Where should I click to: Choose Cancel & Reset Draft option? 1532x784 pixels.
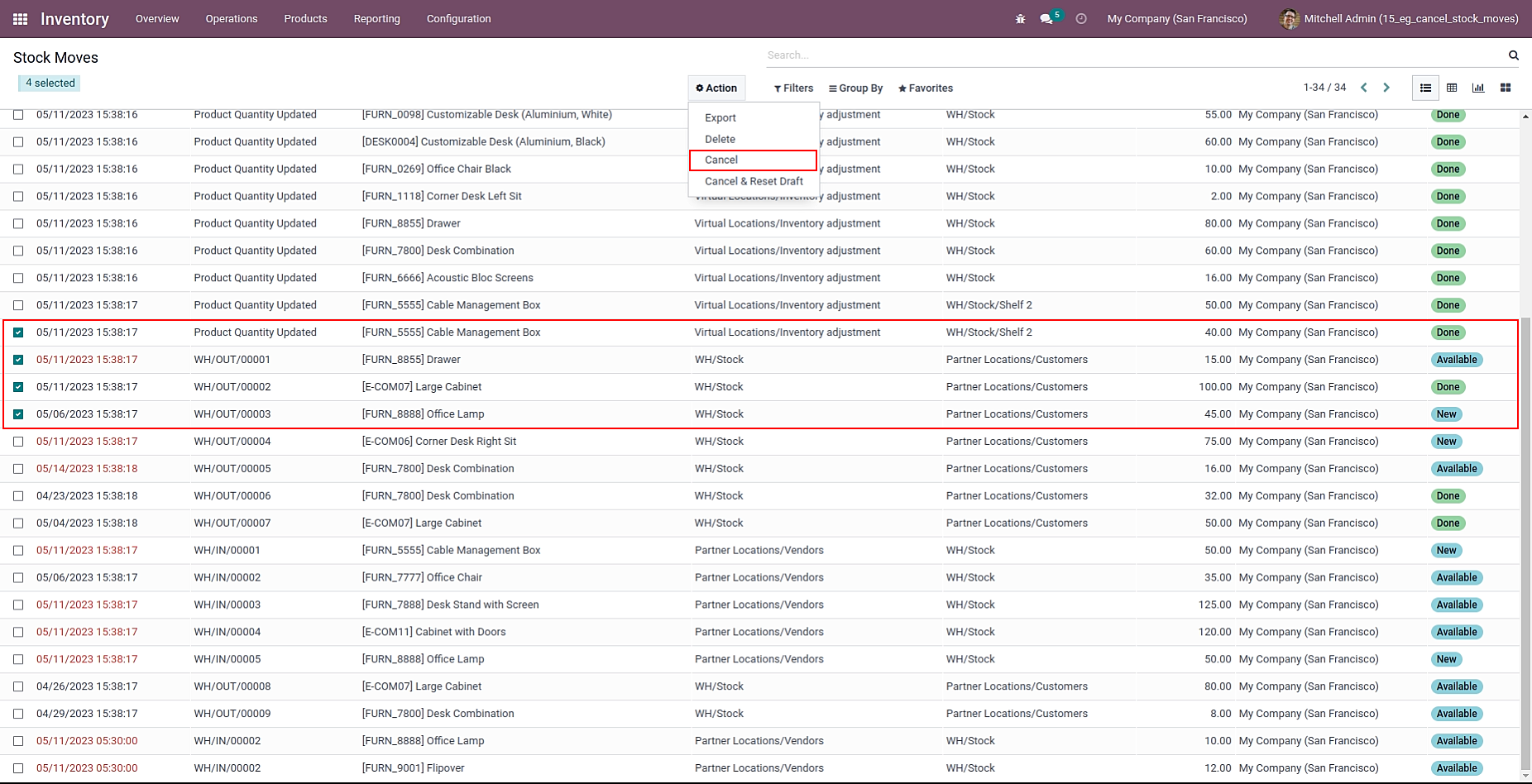pos(754,181)
